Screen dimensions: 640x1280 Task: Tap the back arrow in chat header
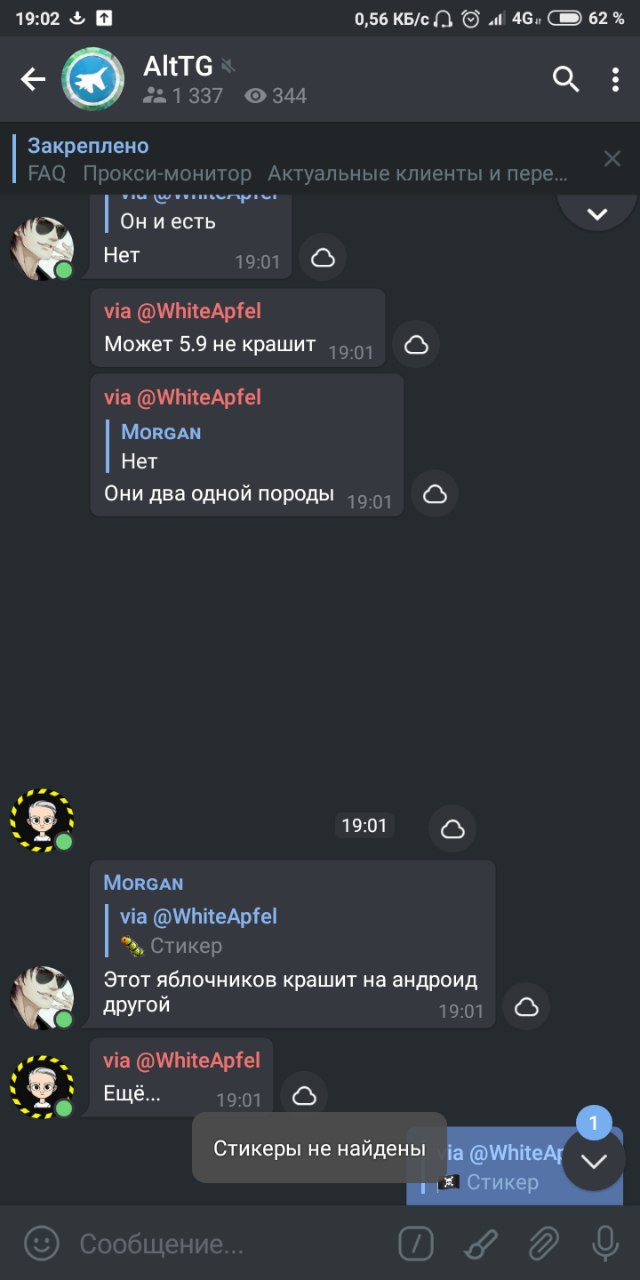pyautogui.click(x=34, y=79)
